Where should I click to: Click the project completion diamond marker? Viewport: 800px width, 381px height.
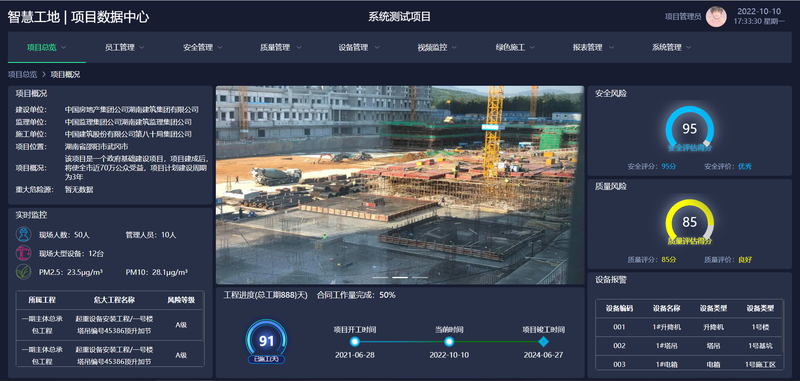point(543,342)
